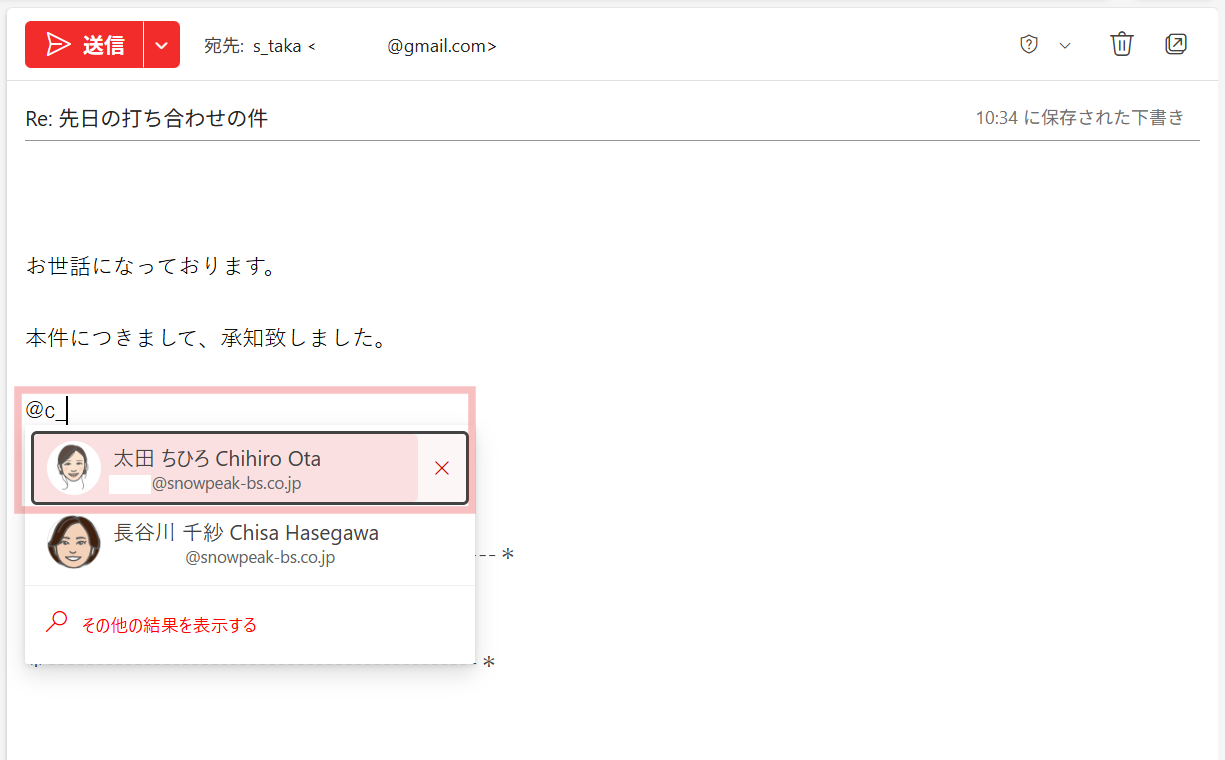Click the 送信 send button

coord(87,45)
